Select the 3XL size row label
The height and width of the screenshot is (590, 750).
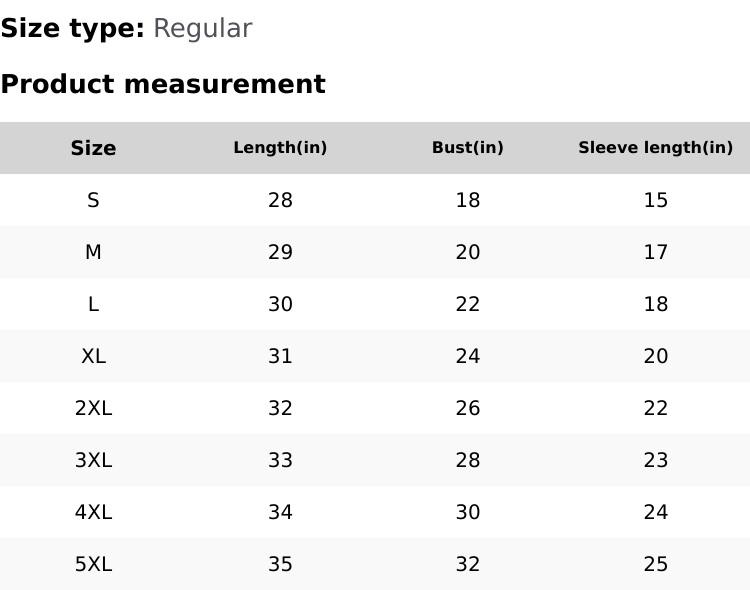coord(93,460)
